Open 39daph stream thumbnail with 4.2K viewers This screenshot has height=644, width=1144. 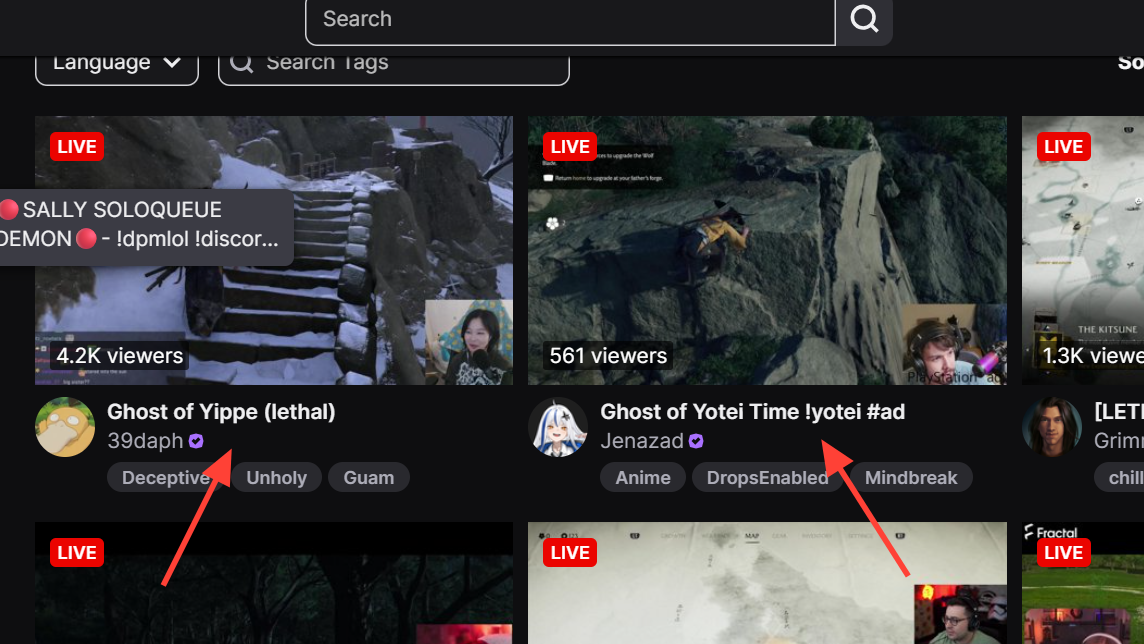click(x=274, y=250)
